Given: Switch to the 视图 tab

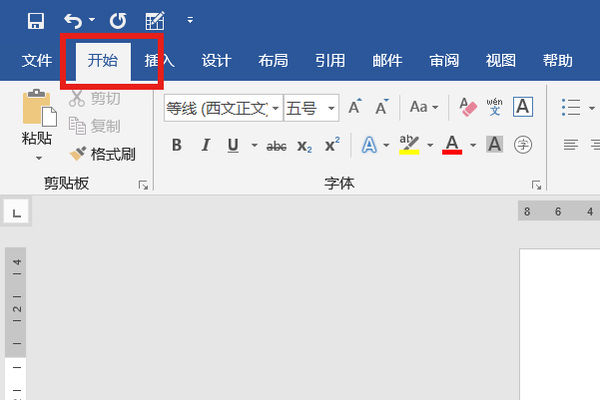Looking at the screenshot, I should point(501,60).
